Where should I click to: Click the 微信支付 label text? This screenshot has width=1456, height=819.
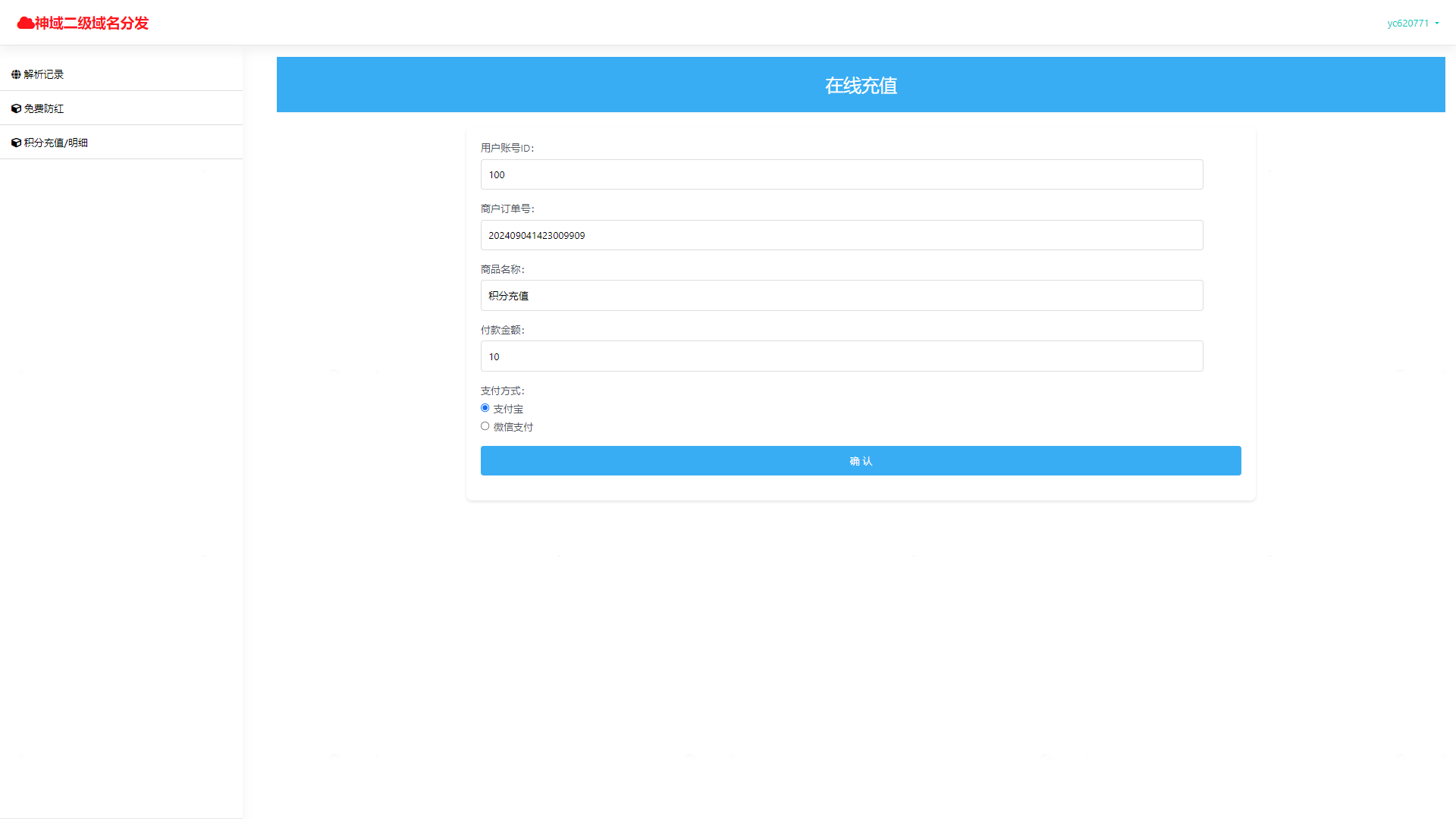pyautogui.click(x=513, y=427)
